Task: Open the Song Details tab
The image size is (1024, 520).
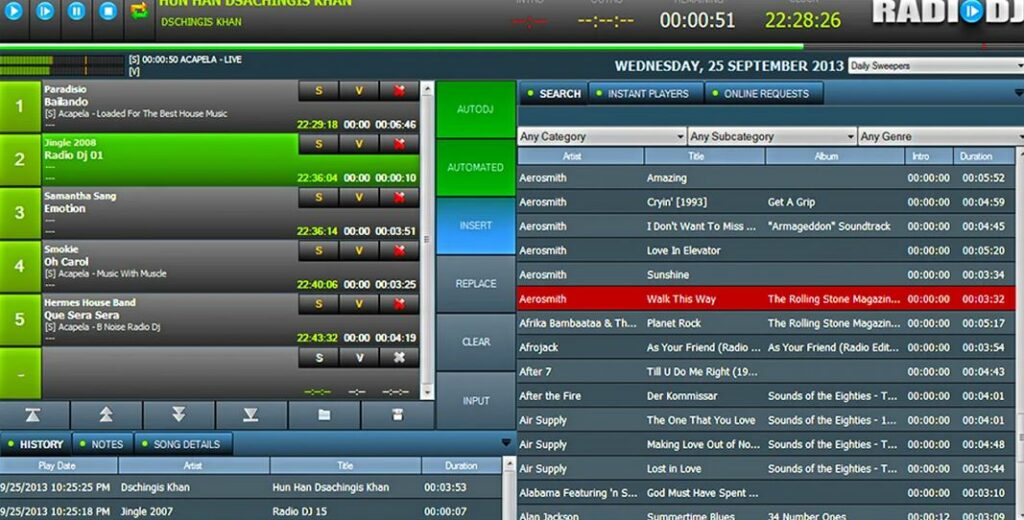Action: [x=184, y=444]
